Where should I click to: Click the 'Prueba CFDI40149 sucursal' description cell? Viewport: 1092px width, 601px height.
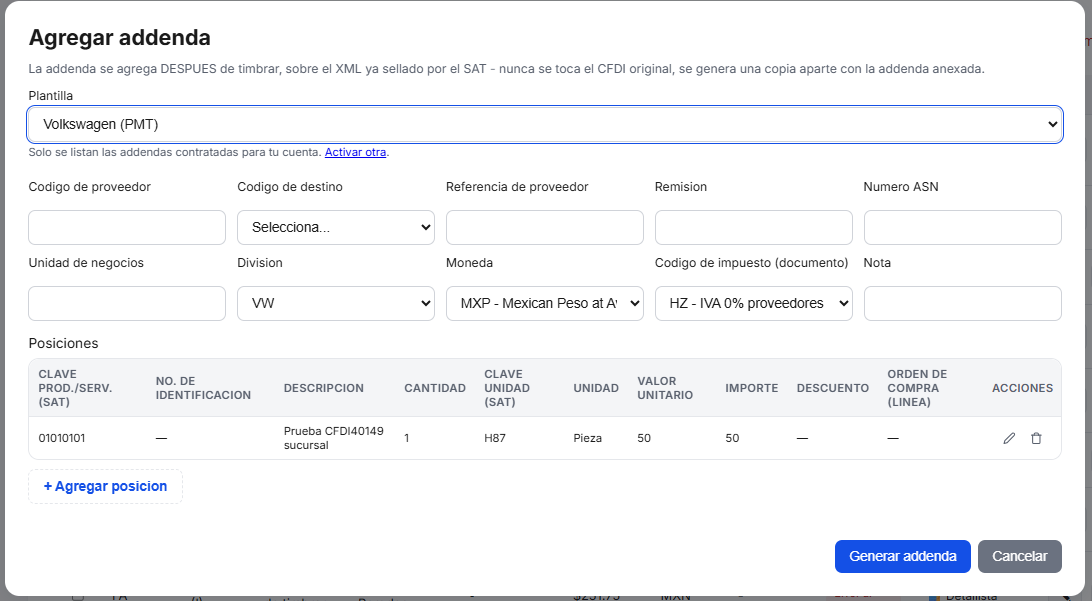click(334, 438)
